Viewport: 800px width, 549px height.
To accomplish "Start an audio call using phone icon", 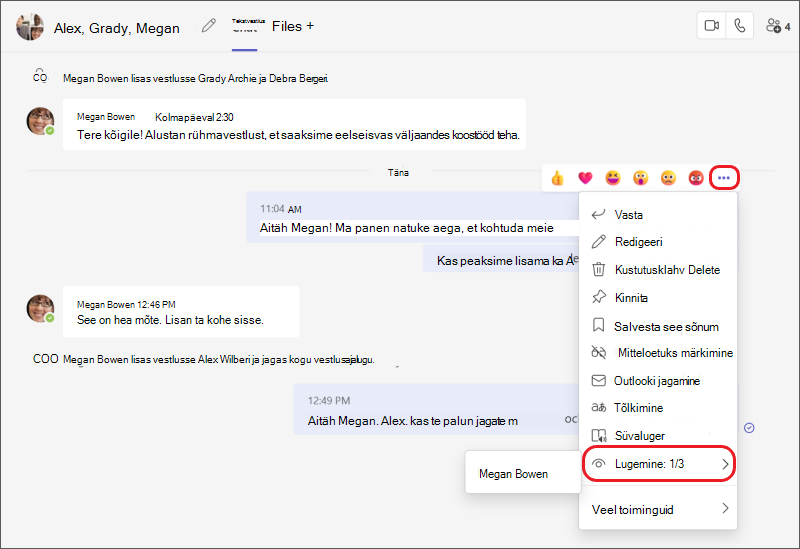I will tap(739, 26).
